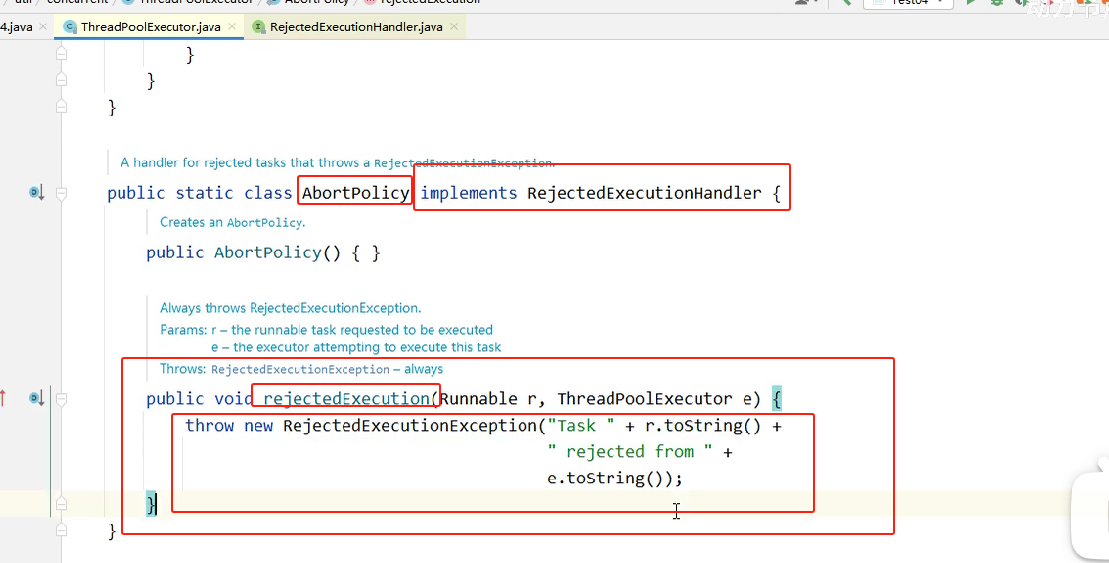Close the ThreadPoolExecutor.java tab
This screenshot has height=563, width=1109.
(234, 27)
